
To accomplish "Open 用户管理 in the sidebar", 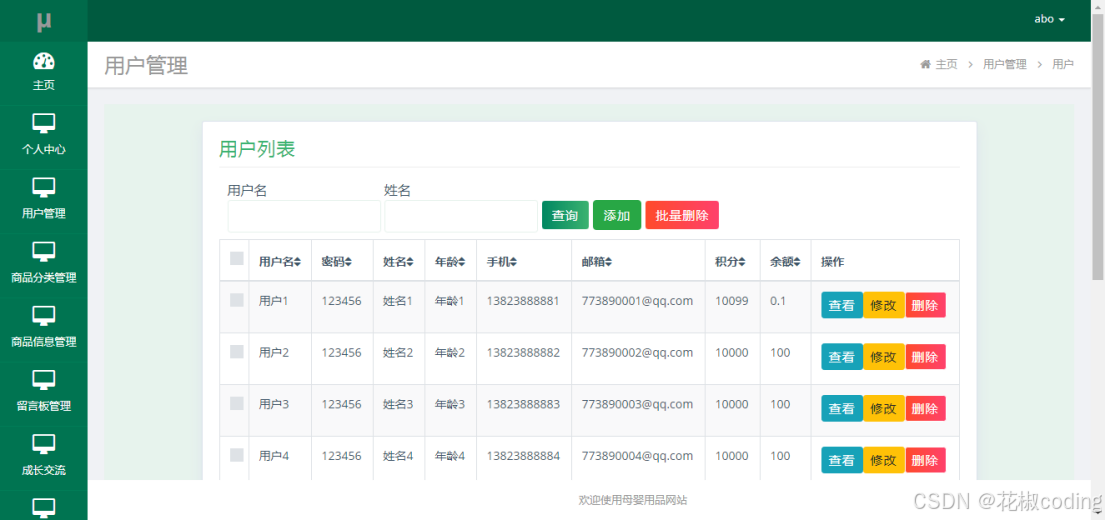I will pos(44,202).
